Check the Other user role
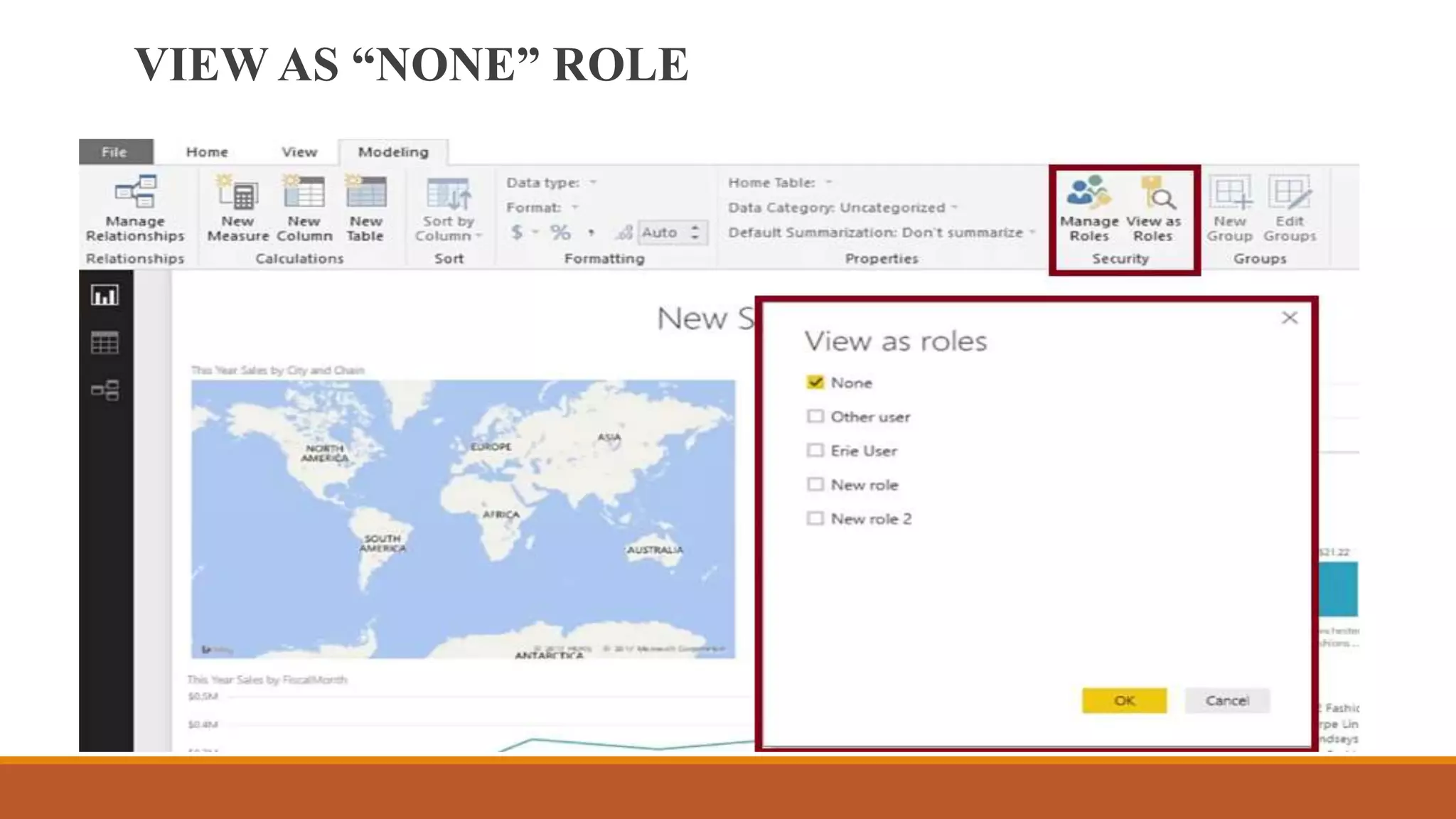This screenshot has height=819, width=1456. (x=815, y=417)
